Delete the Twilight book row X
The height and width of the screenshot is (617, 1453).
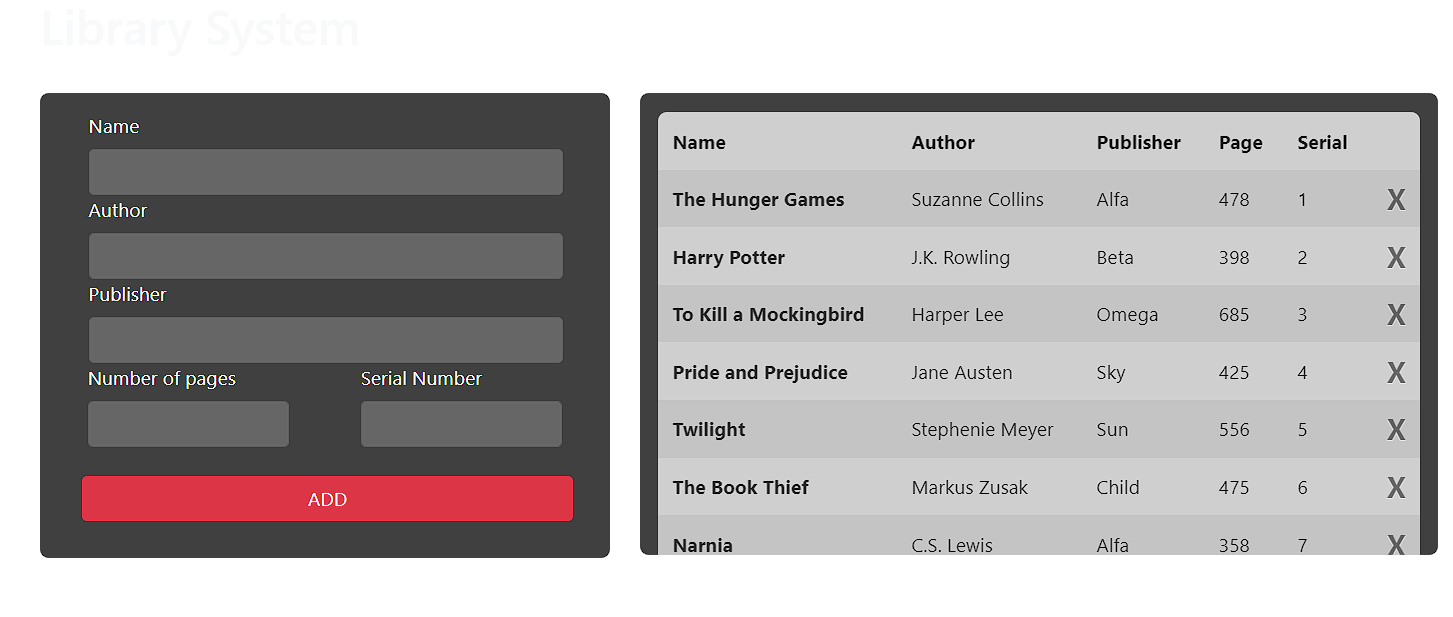coord(1396,430)
